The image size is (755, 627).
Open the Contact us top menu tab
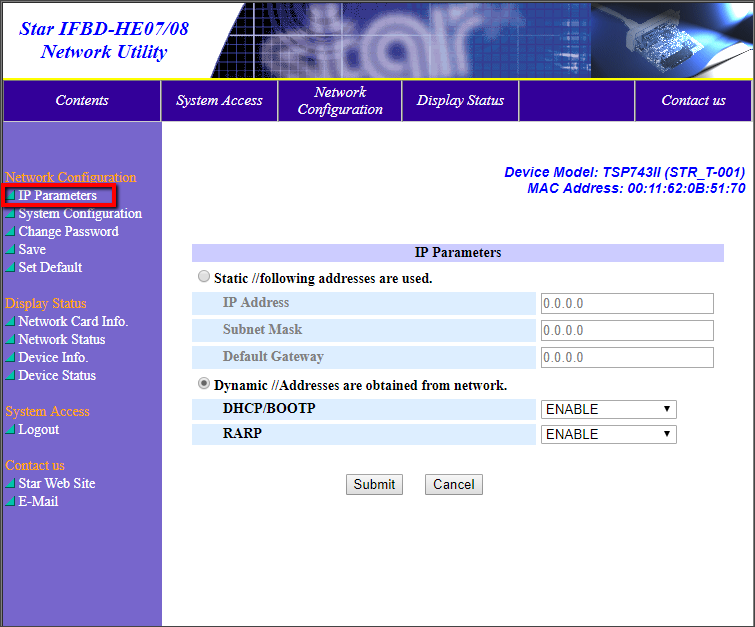tap(693, 101)
